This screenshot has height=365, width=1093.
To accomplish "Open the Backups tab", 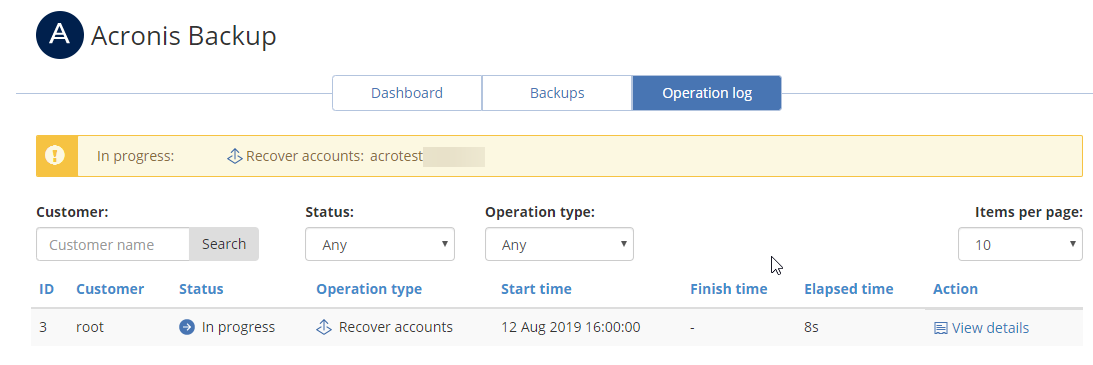I will pos(557,93).
